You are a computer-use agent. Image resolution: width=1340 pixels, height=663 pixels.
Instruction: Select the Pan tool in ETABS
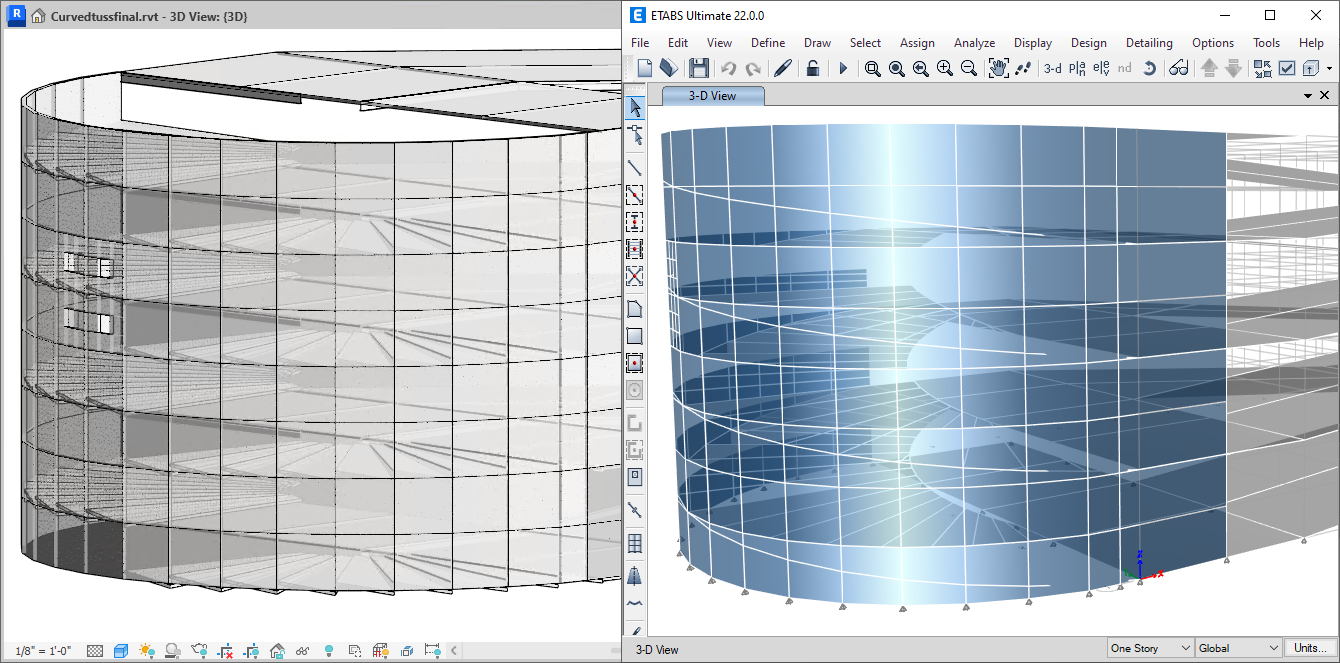(998, 68)
